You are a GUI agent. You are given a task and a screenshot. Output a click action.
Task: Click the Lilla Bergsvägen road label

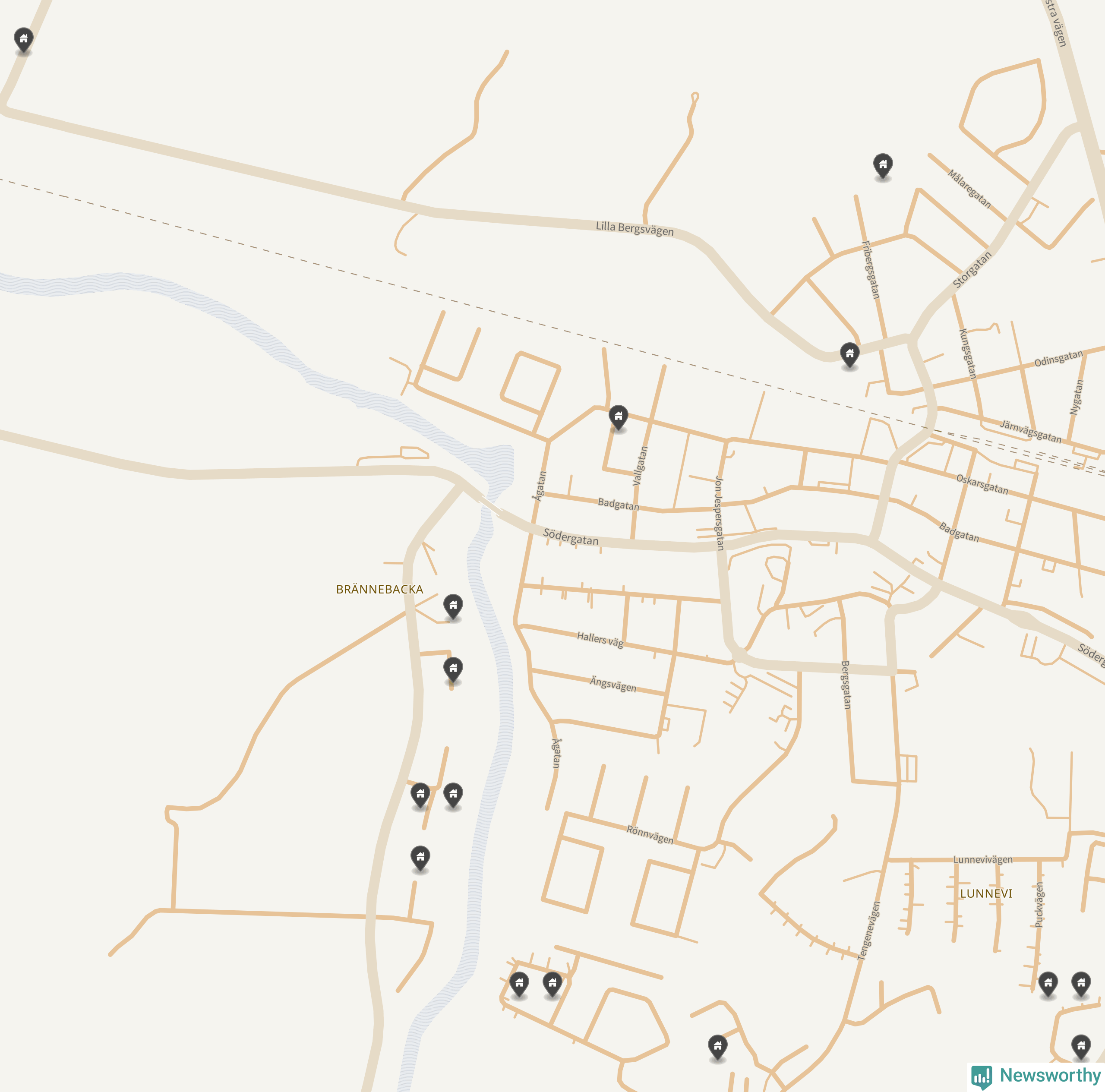(x=635, y=228)
